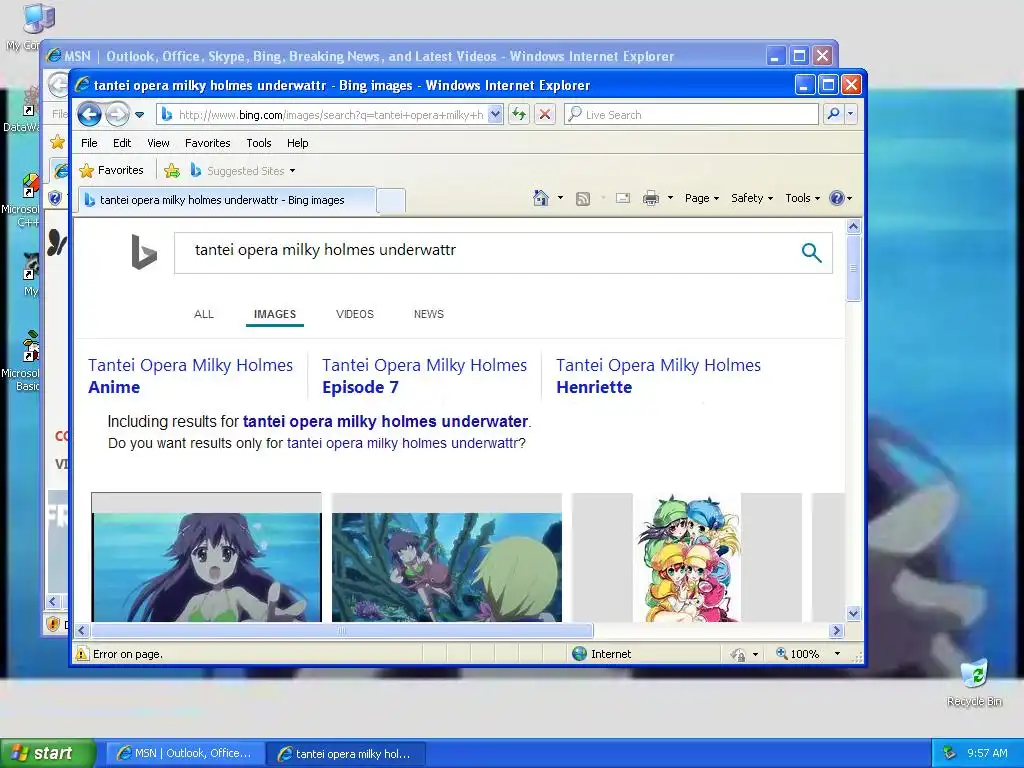
Task: Click the IE Forward navigation button
Action: pos(118,115)
